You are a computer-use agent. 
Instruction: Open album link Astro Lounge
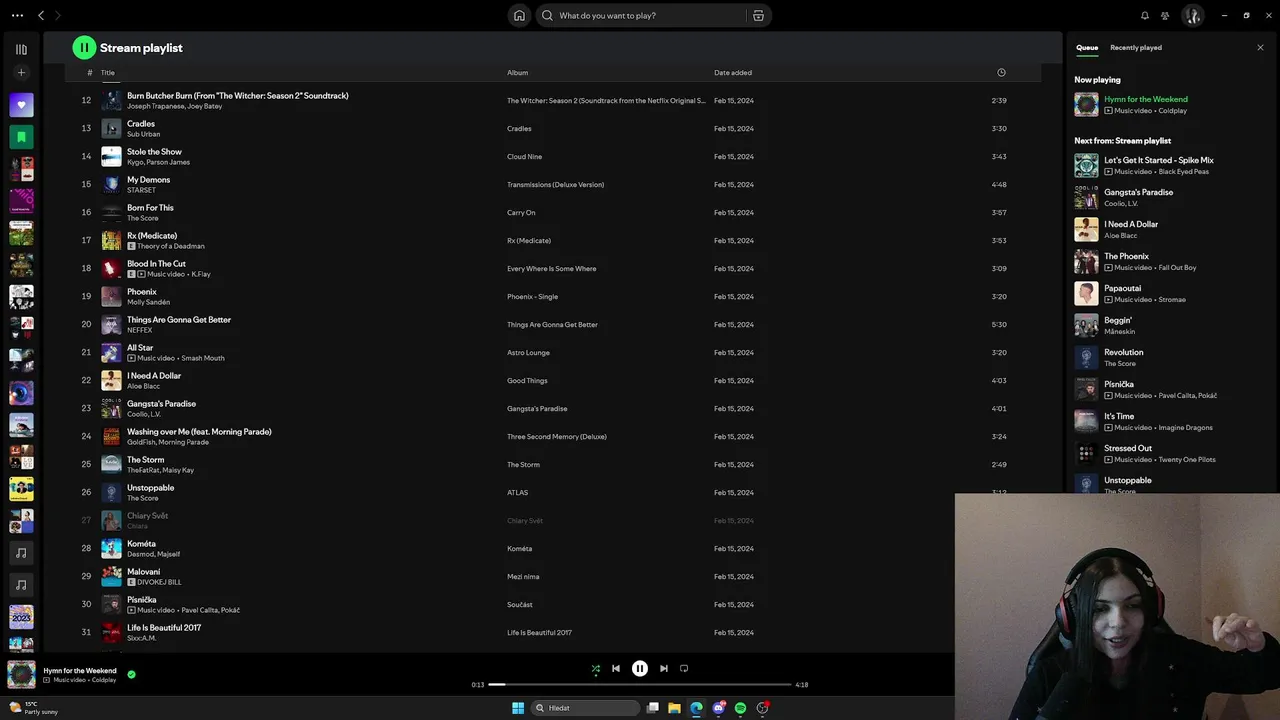click(x=528, y=353)
